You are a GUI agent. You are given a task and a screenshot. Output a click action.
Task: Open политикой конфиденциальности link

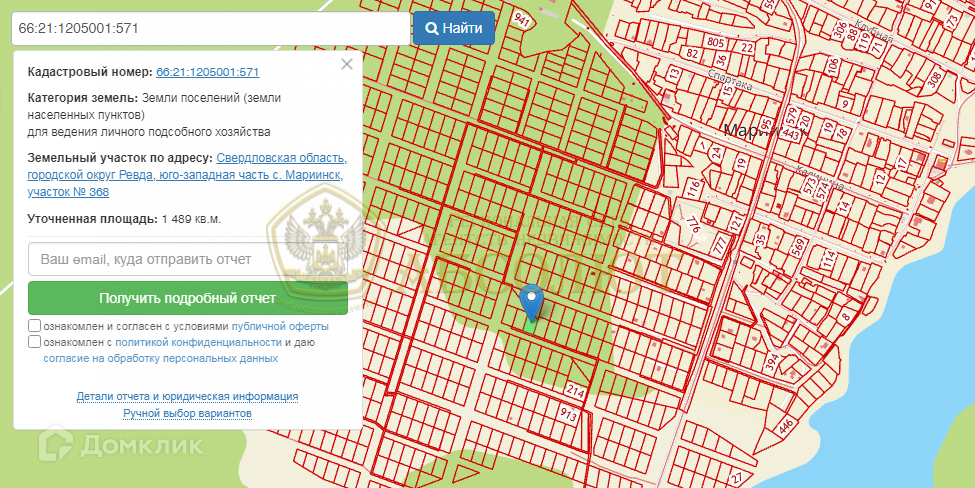coord(198,343)
